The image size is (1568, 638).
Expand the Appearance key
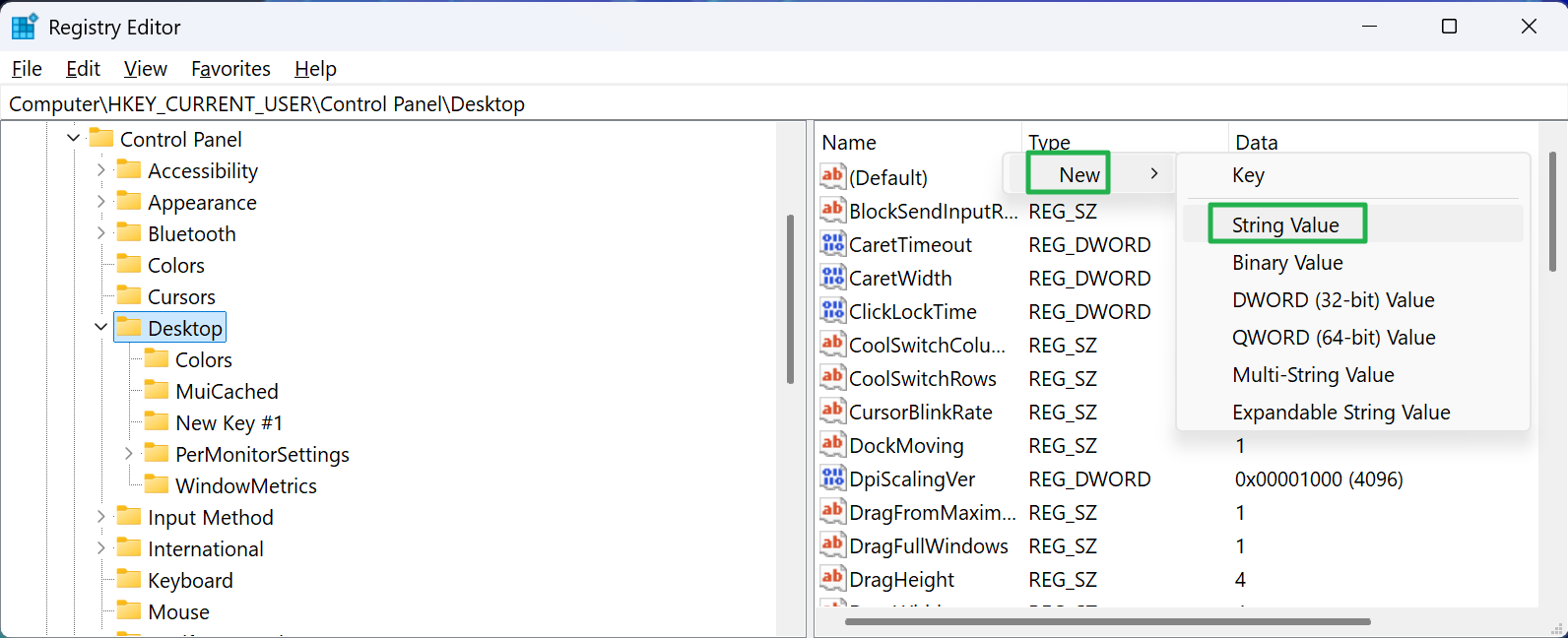tap(100, 202)
